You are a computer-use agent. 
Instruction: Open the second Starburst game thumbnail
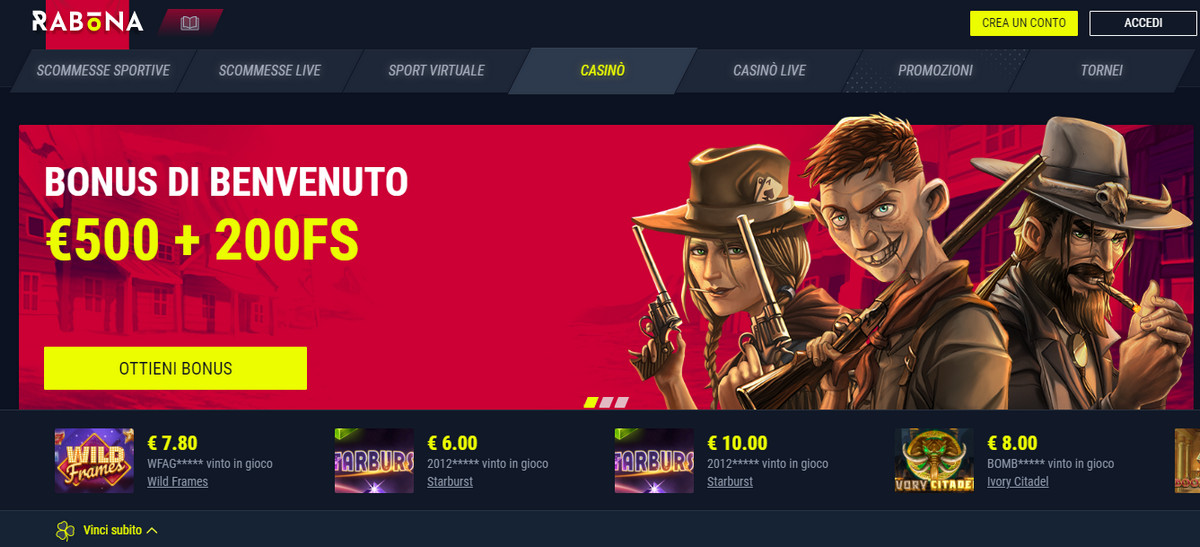(654, 461)
